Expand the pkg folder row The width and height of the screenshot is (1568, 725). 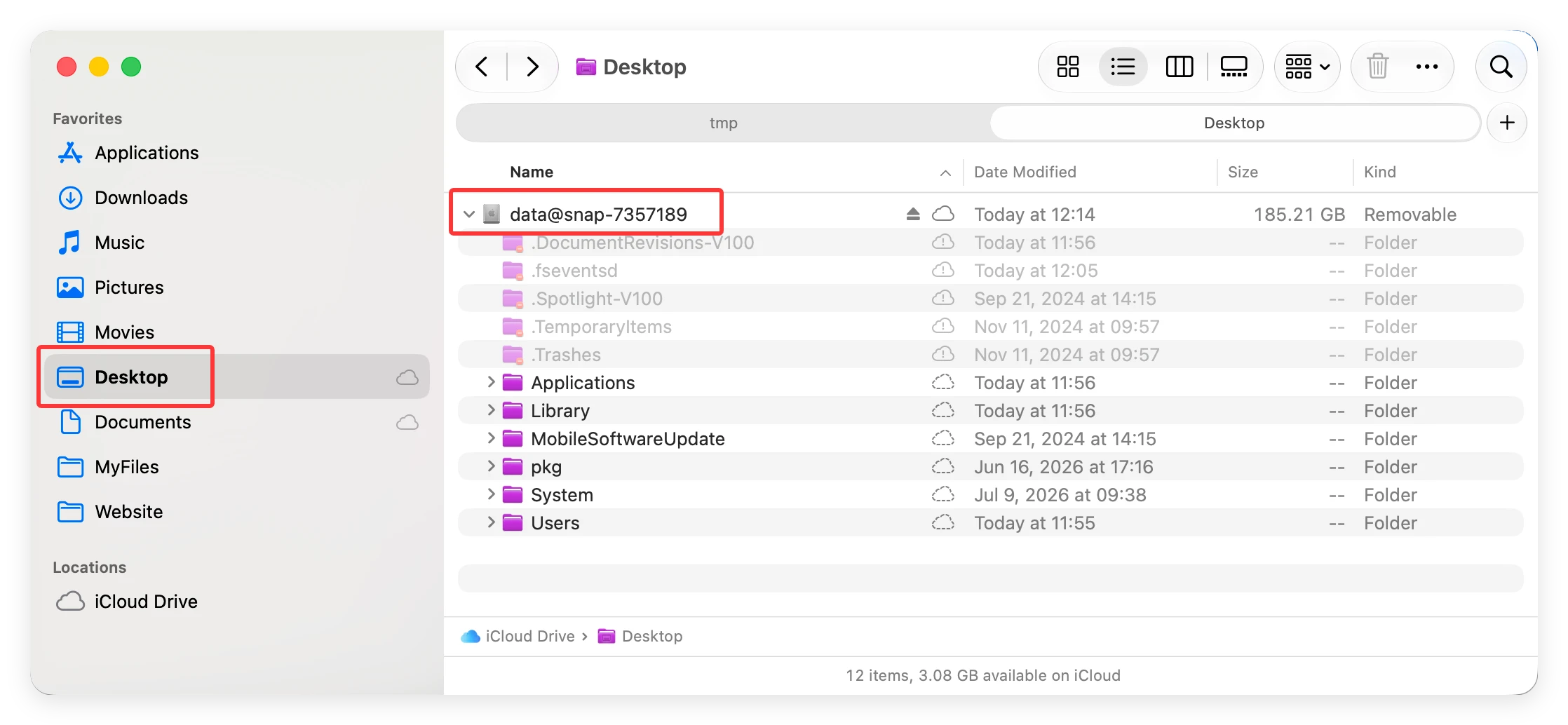coord(491,466)
